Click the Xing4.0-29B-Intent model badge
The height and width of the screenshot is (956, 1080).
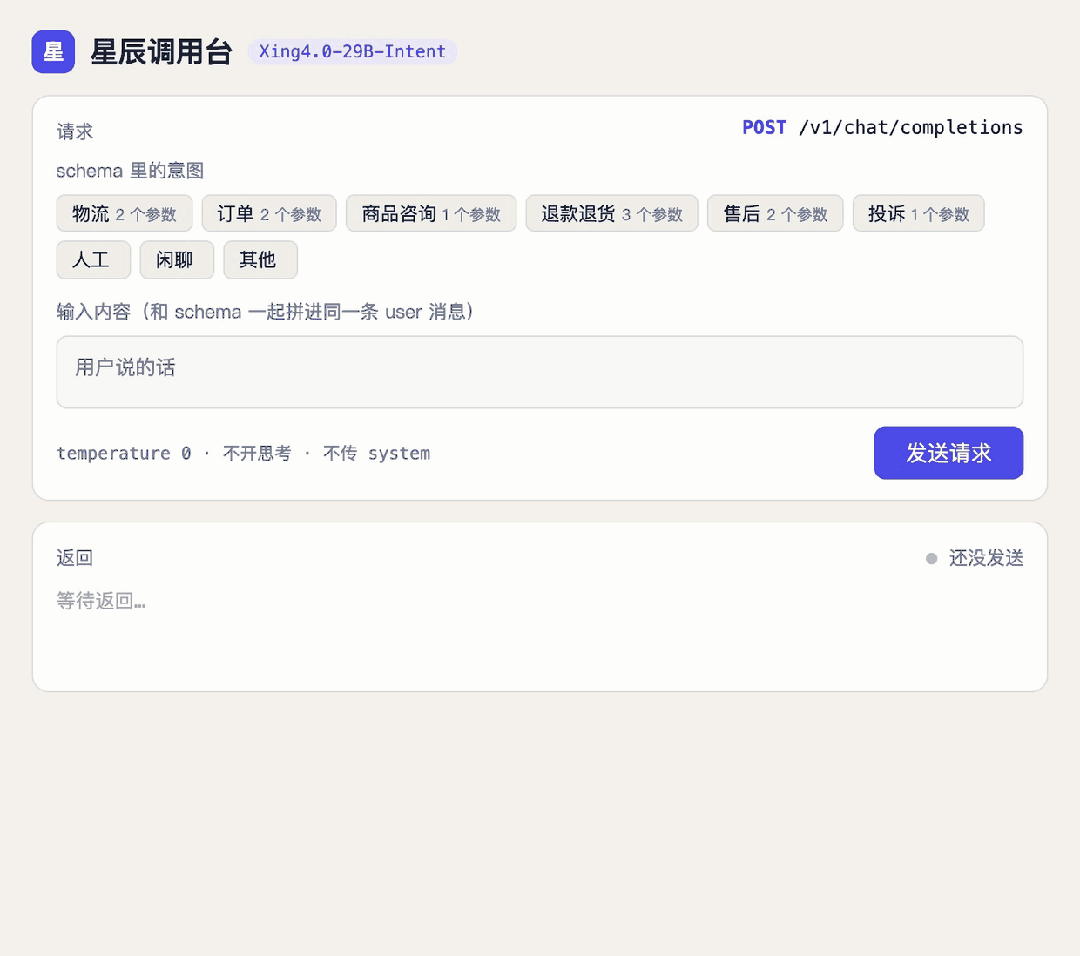352,52
